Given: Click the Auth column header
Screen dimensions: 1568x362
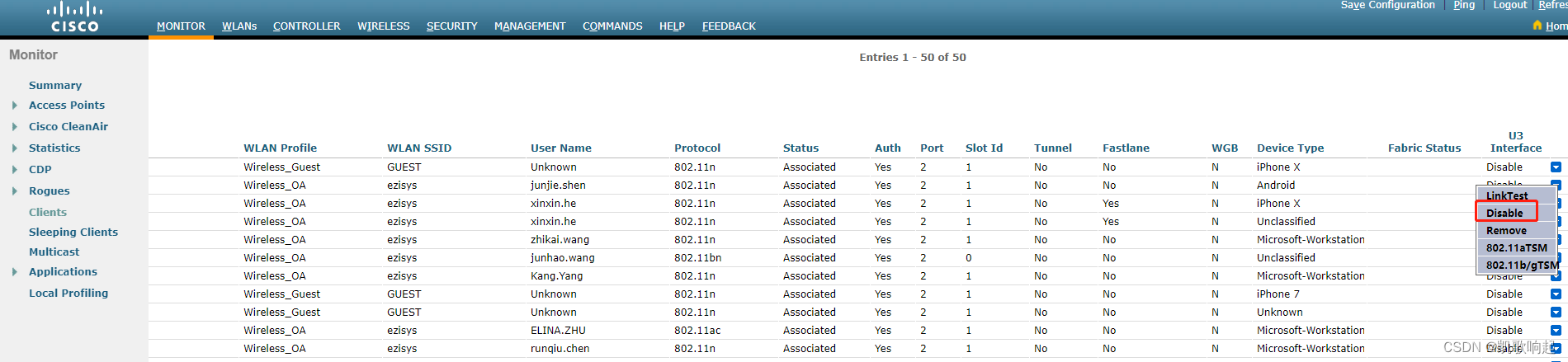Looking at the screenshot, I should [888, 148].
